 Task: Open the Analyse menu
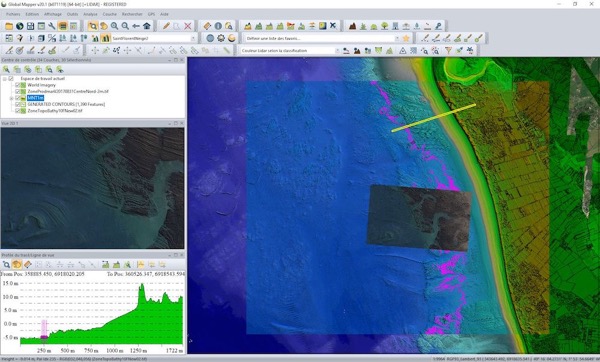click(90, 14)
